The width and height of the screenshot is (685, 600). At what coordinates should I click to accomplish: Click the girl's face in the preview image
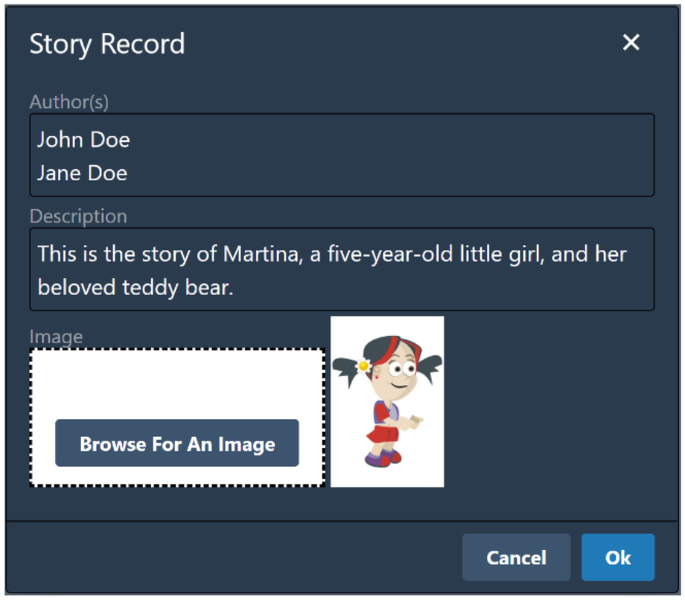pos(397,374)
